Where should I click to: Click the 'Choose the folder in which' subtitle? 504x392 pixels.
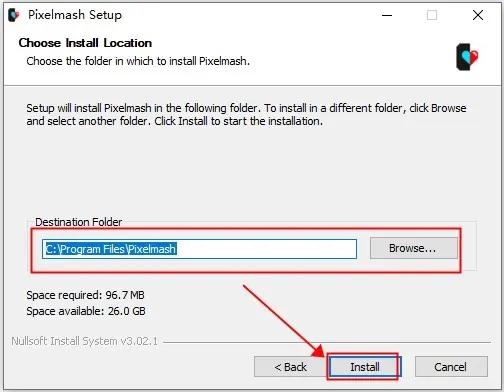(x=138, y=61)
